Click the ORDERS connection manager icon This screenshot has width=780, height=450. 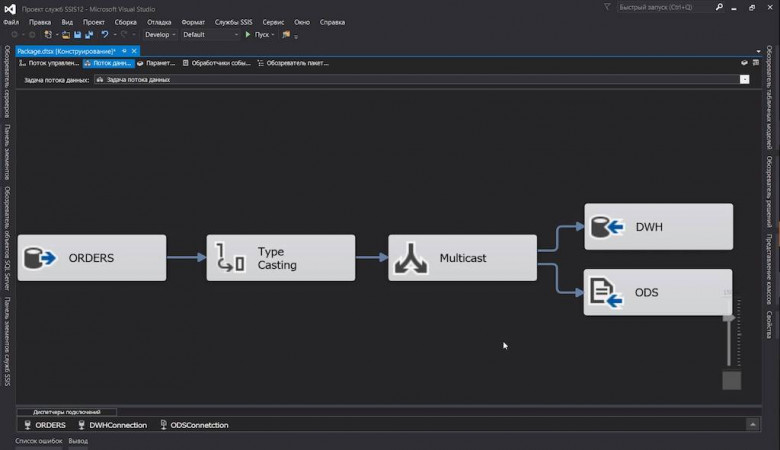27,425
